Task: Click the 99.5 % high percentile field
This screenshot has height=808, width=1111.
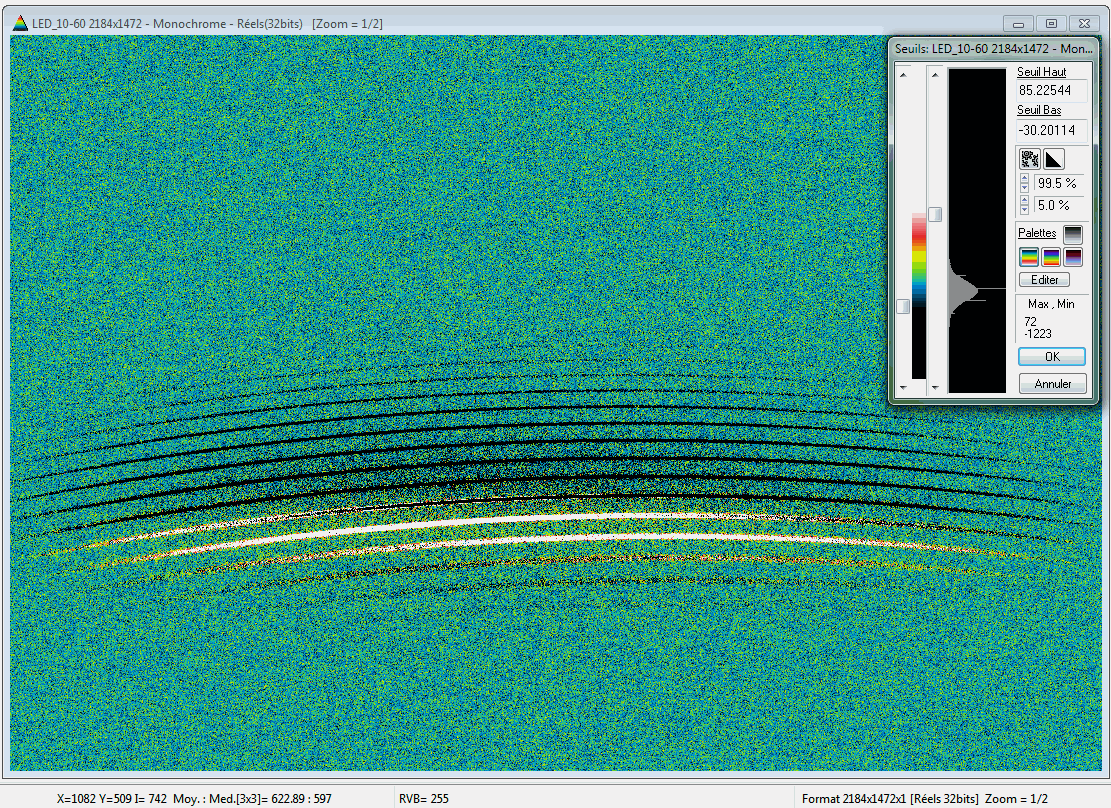Action: (x=1059, y=184)
